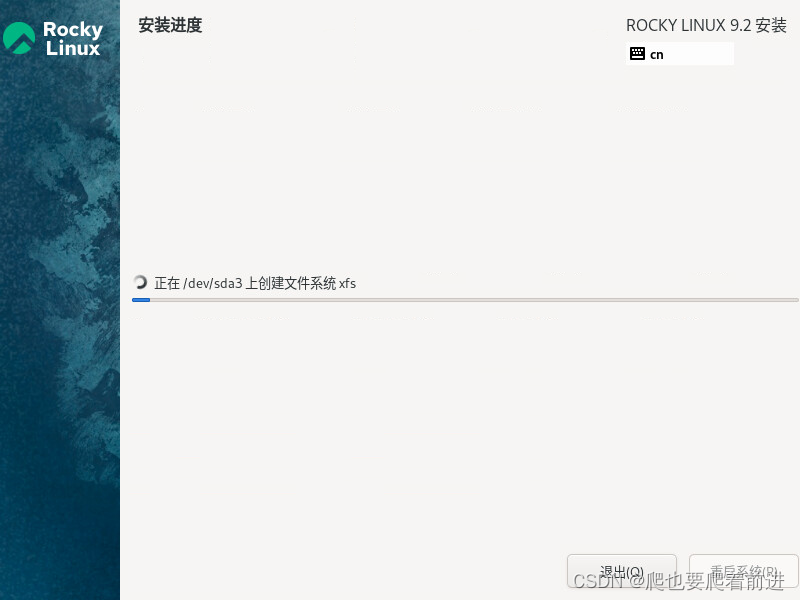Click the 重启系统(R) button

click(x=744, y=570)
